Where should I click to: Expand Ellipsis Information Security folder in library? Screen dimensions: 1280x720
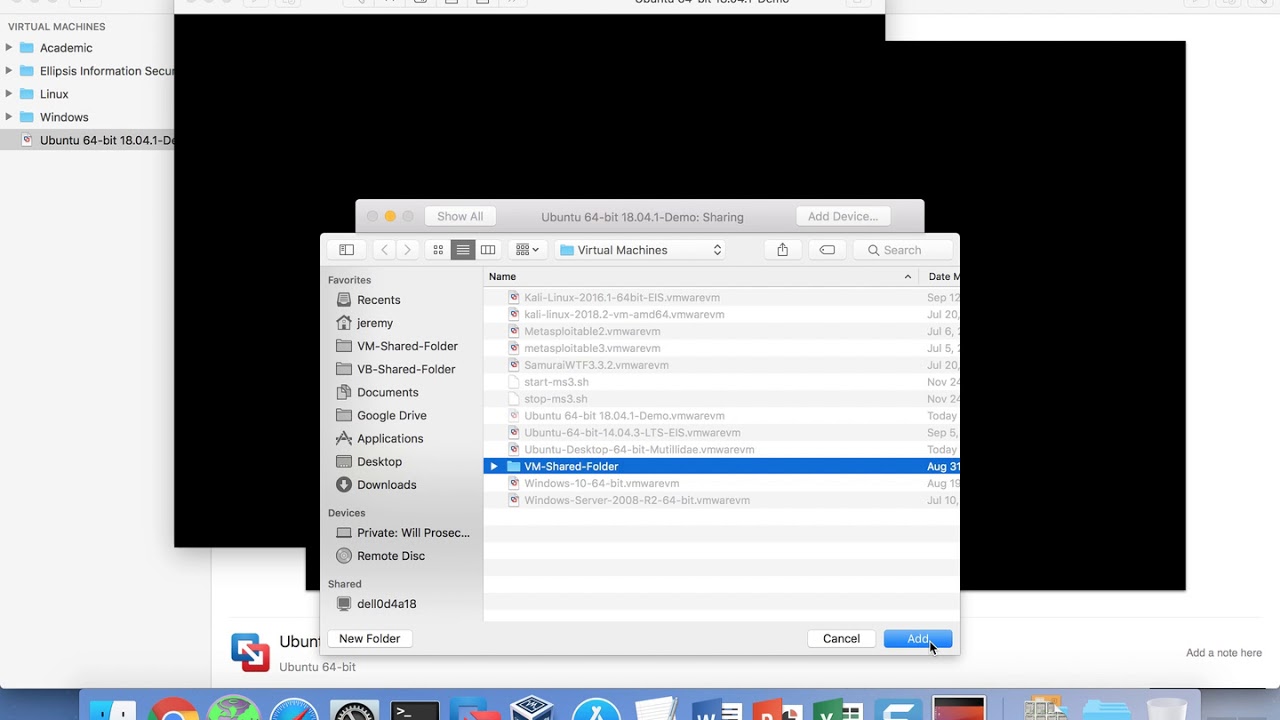[9, 70]
